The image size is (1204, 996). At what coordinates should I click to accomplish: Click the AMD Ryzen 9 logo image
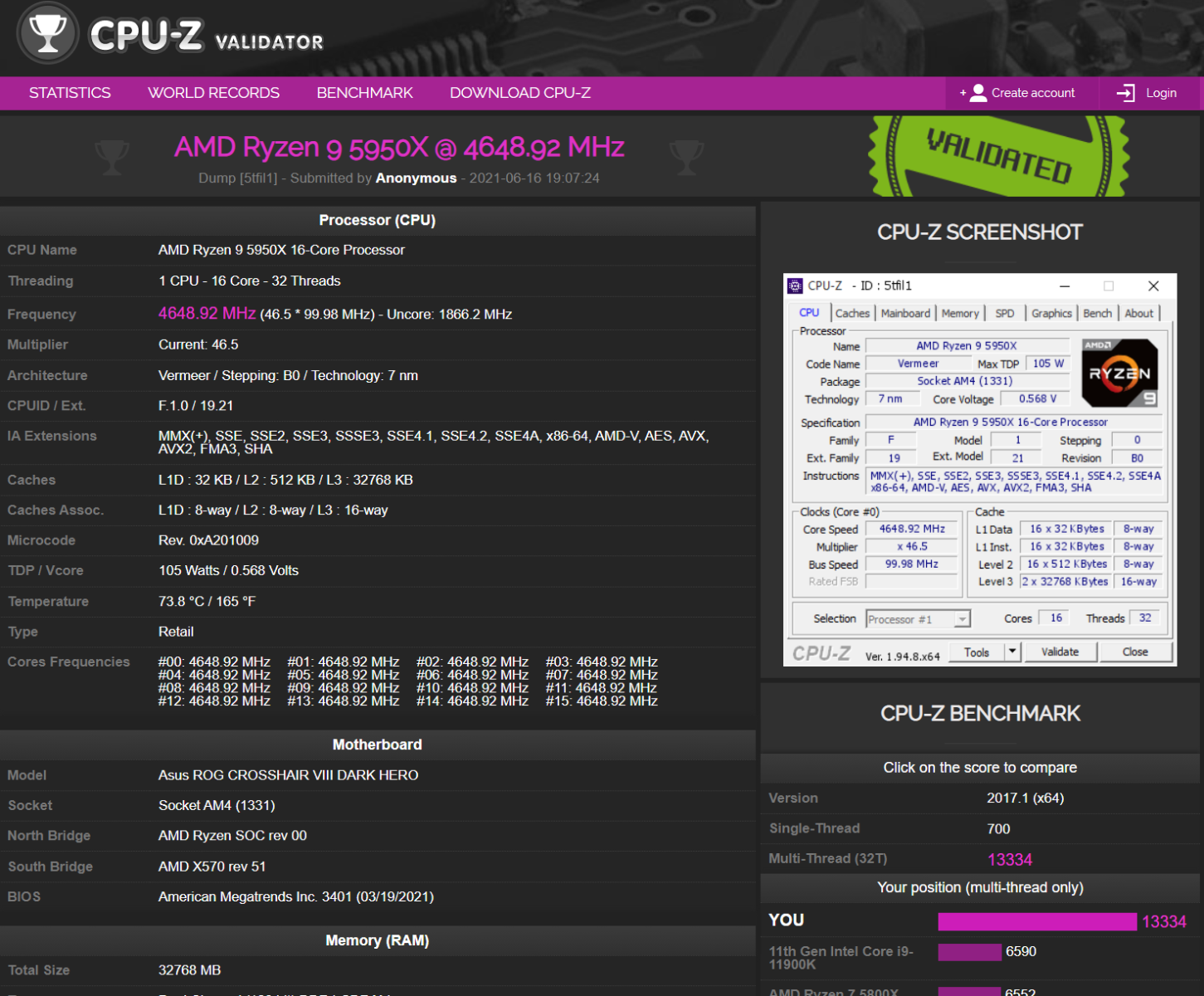click(x=1119, y=373)
